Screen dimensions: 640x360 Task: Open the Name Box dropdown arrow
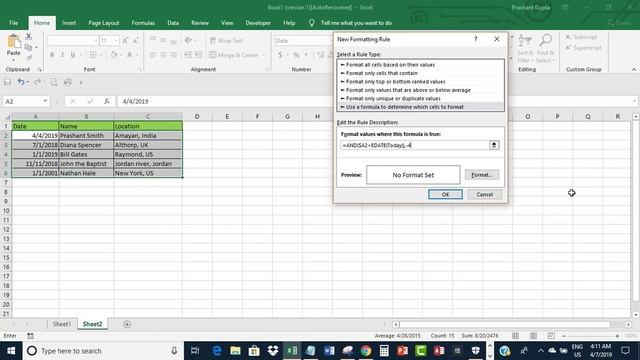45,101
